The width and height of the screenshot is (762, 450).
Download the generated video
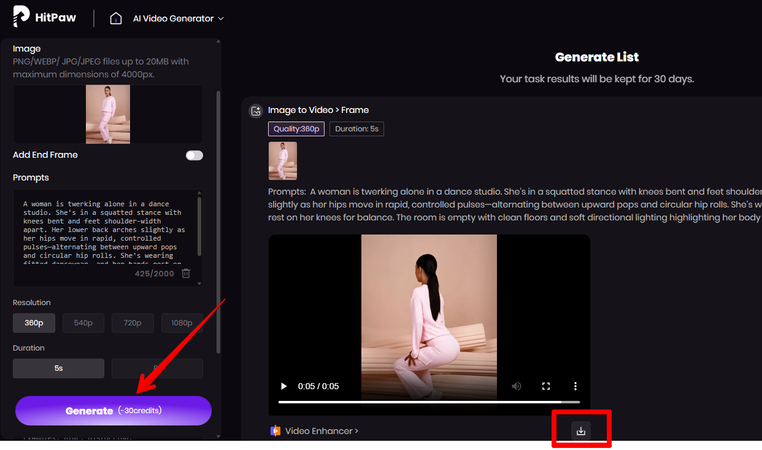(581, 431)
